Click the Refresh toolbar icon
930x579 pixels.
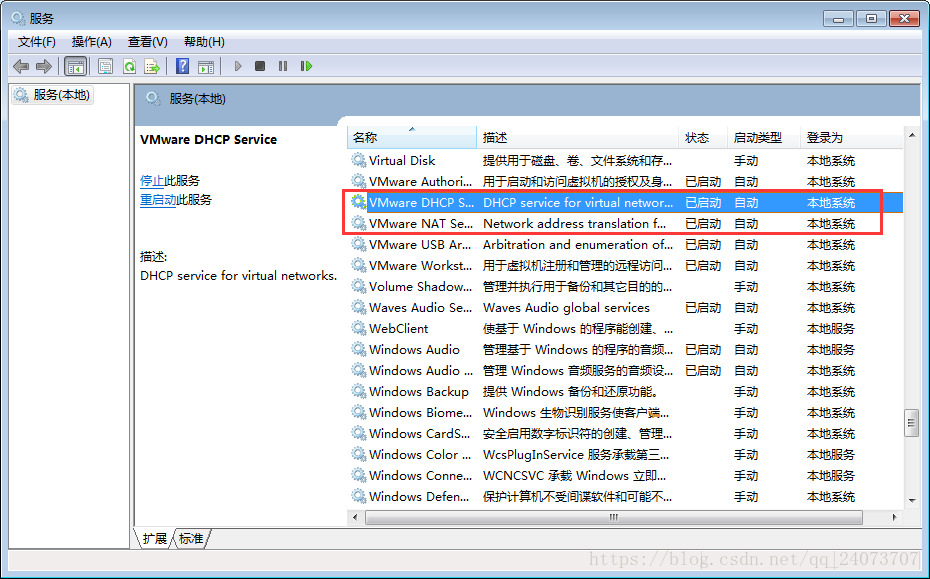[129, 66]
